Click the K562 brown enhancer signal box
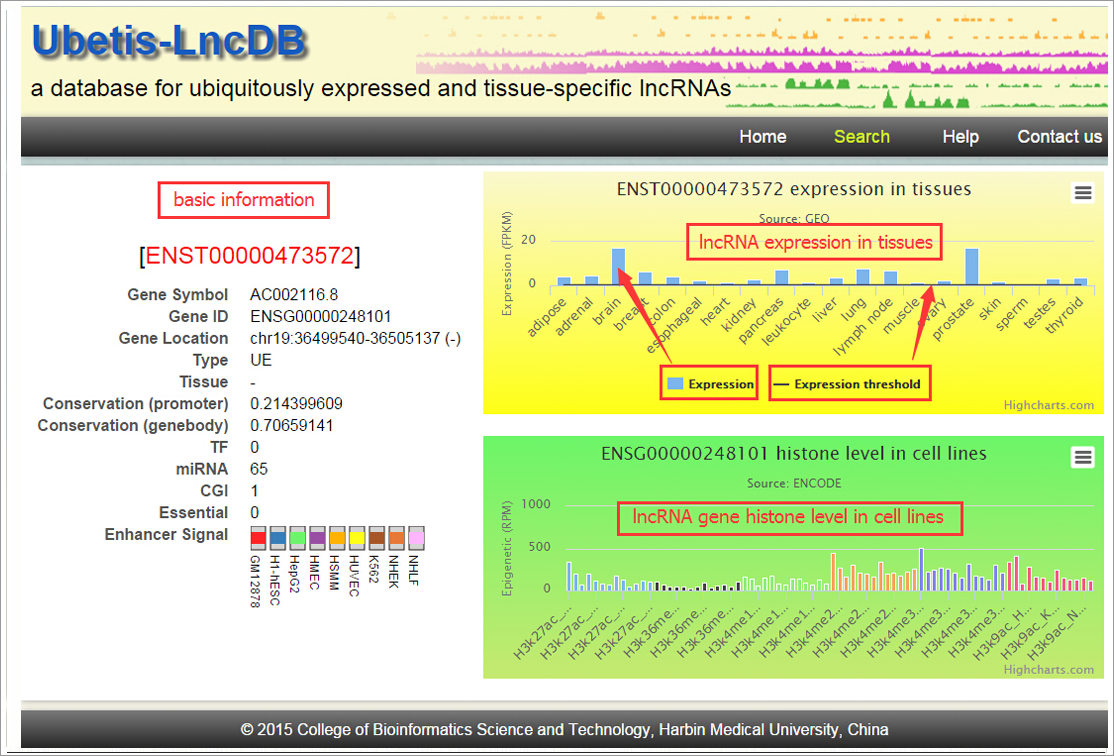Screen dimensions: 1114x756 376,536
